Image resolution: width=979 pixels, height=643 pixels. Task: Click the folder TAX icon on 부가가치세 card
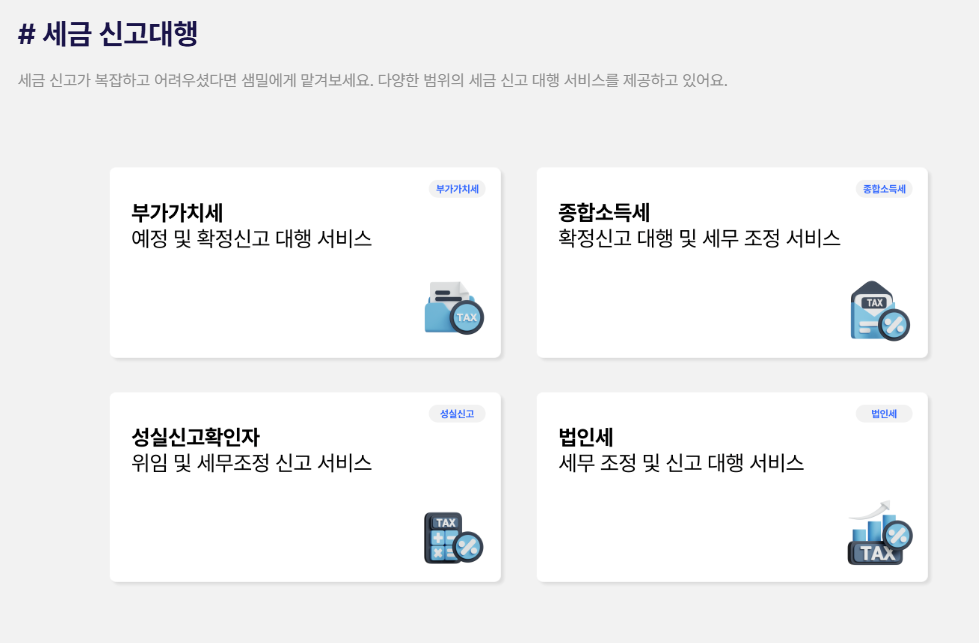tap(454, 308)
